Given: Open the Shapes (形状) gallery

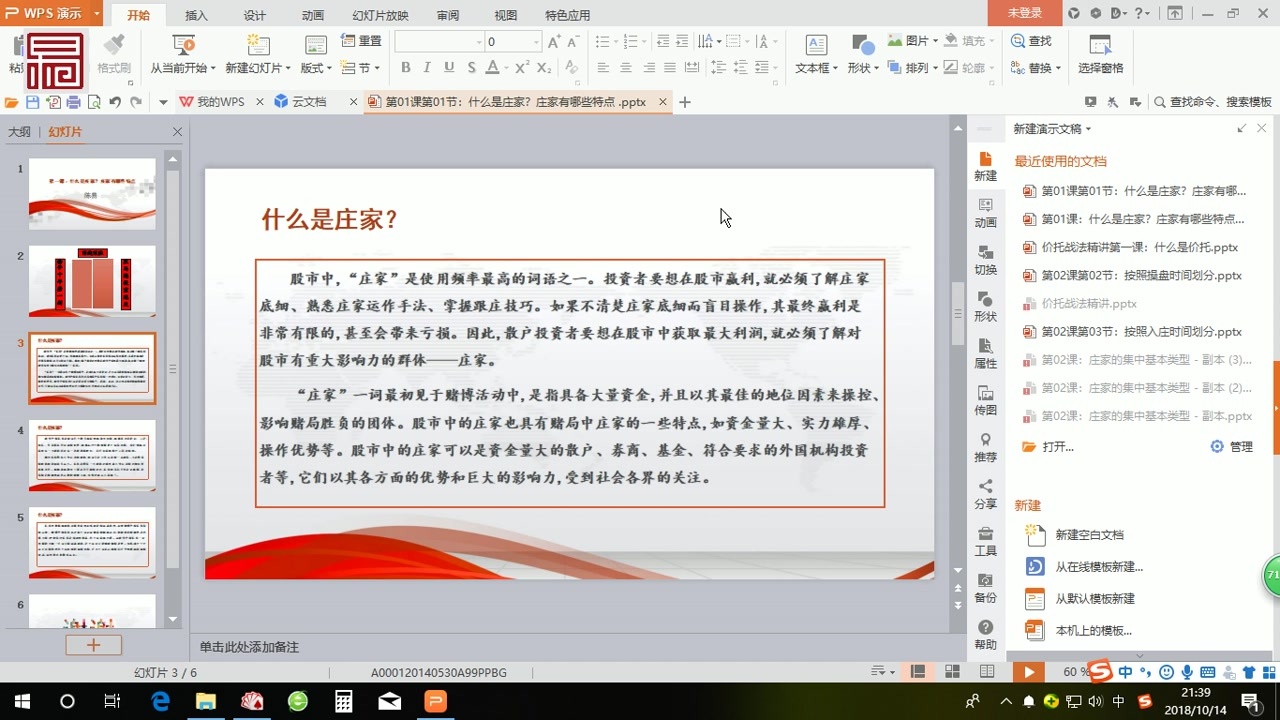Looking at the screenshot, I should [862, 55].
